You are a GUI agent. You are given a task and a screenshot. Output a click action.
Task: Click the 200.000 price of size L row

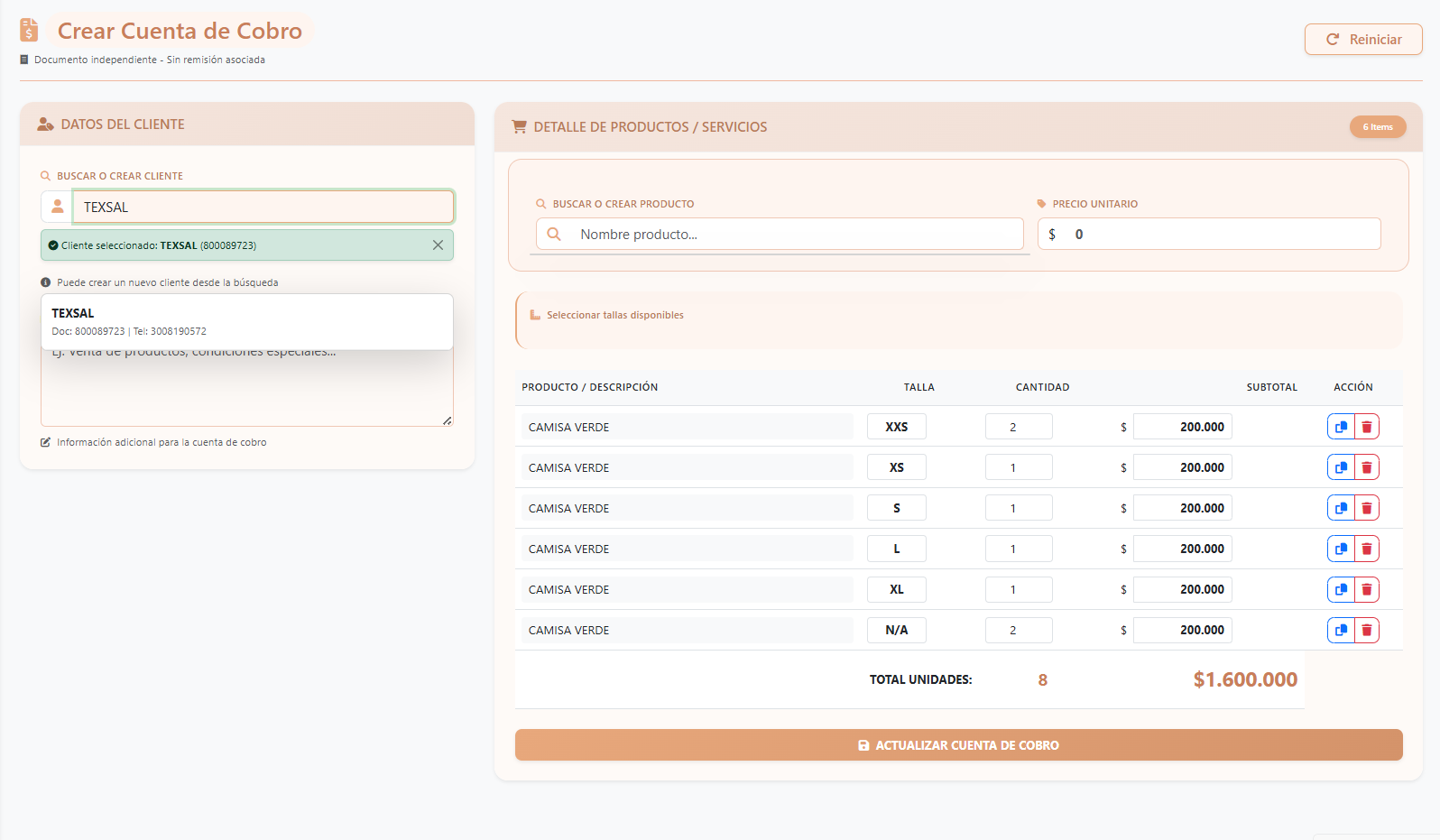click(x=1183, y=549)
